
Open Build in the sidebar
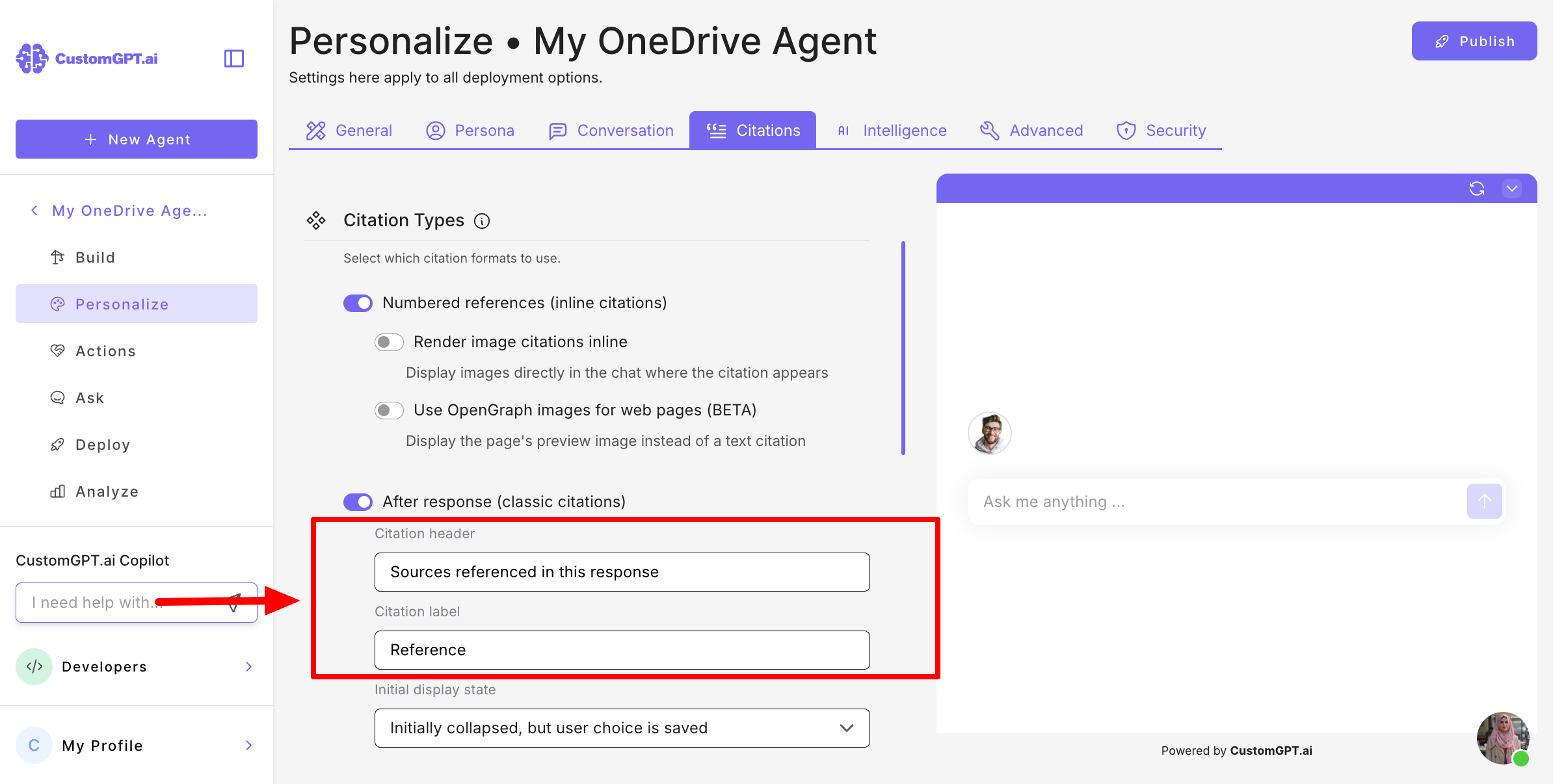tap(95, 257)
